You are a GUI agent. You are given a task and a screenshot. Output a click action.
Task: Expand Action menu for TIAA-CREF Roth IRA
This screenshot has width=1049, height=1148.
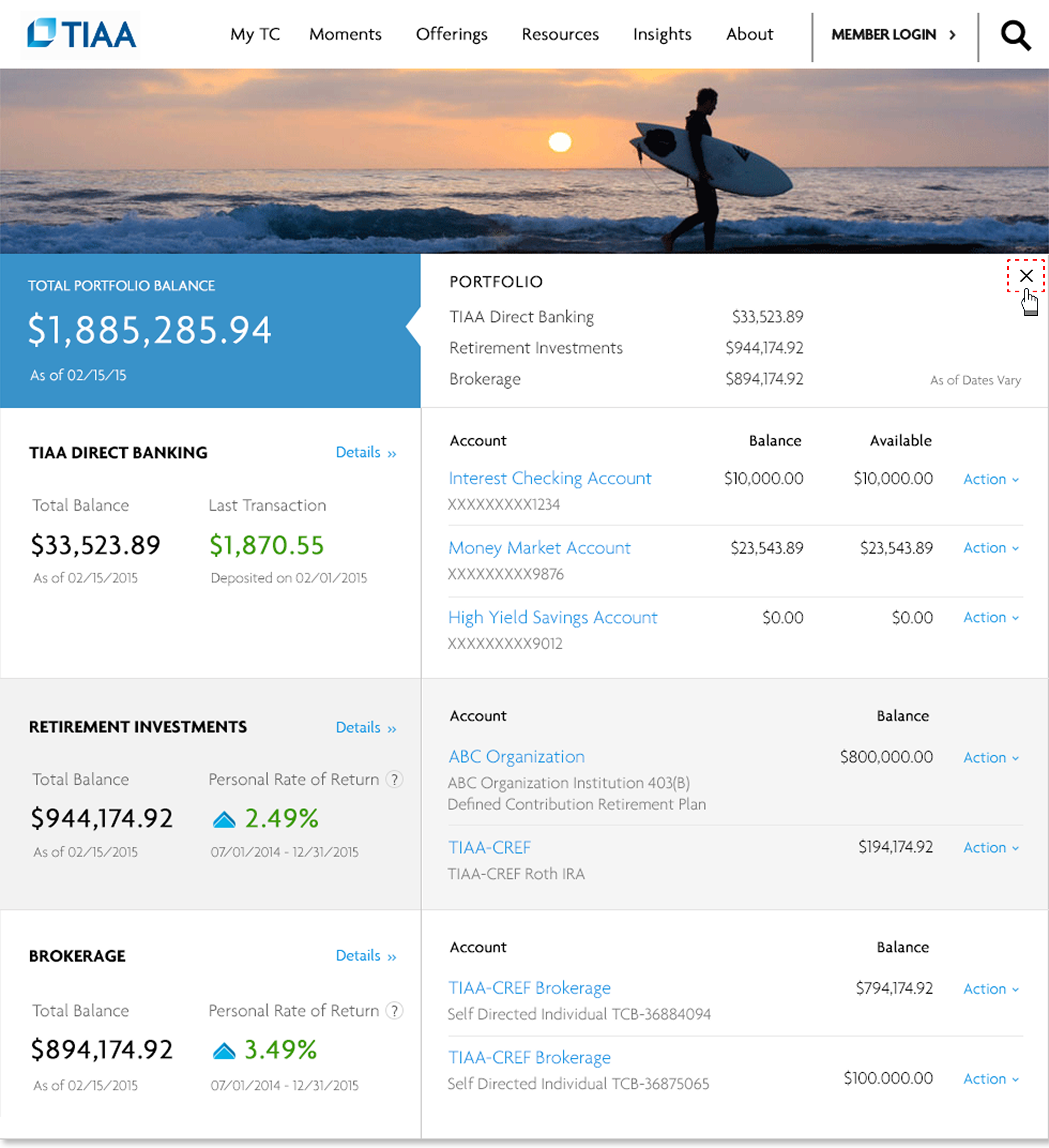(x=990, y=848)
